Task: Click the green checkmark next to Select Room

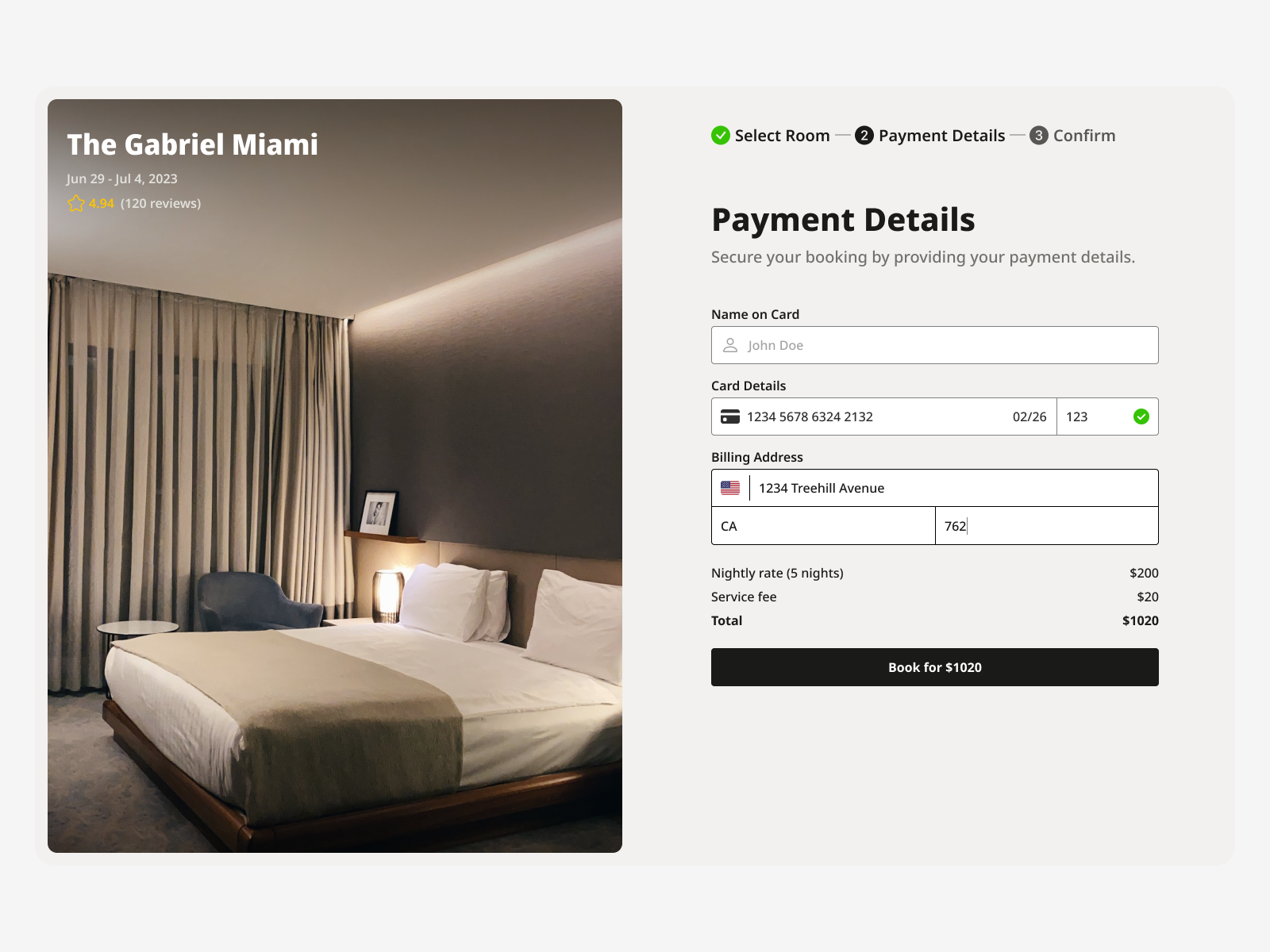Action: coord(721,136)
